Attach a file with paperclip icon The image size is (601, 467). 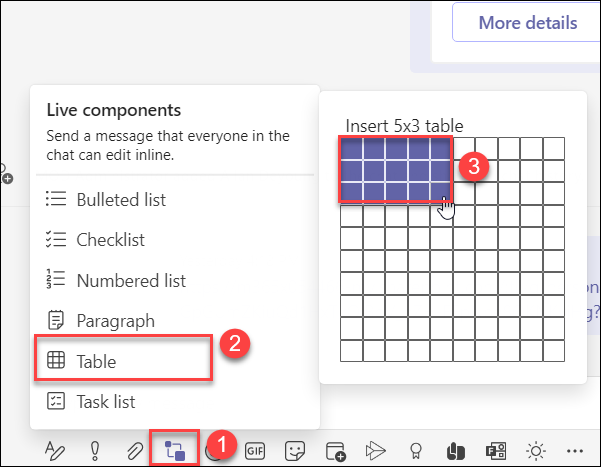tap(135, 450)
